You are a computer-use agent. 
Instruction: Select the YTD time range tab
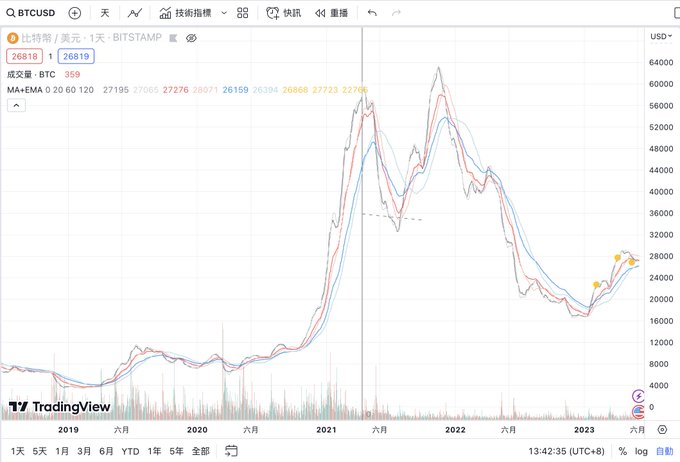click(130, 451)
